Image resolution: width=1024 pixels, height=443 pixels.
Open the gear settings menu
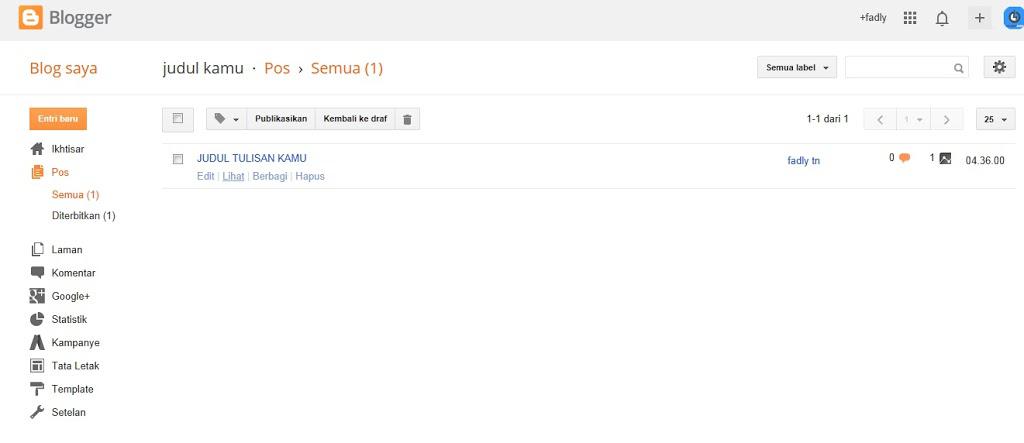[998, 67]
